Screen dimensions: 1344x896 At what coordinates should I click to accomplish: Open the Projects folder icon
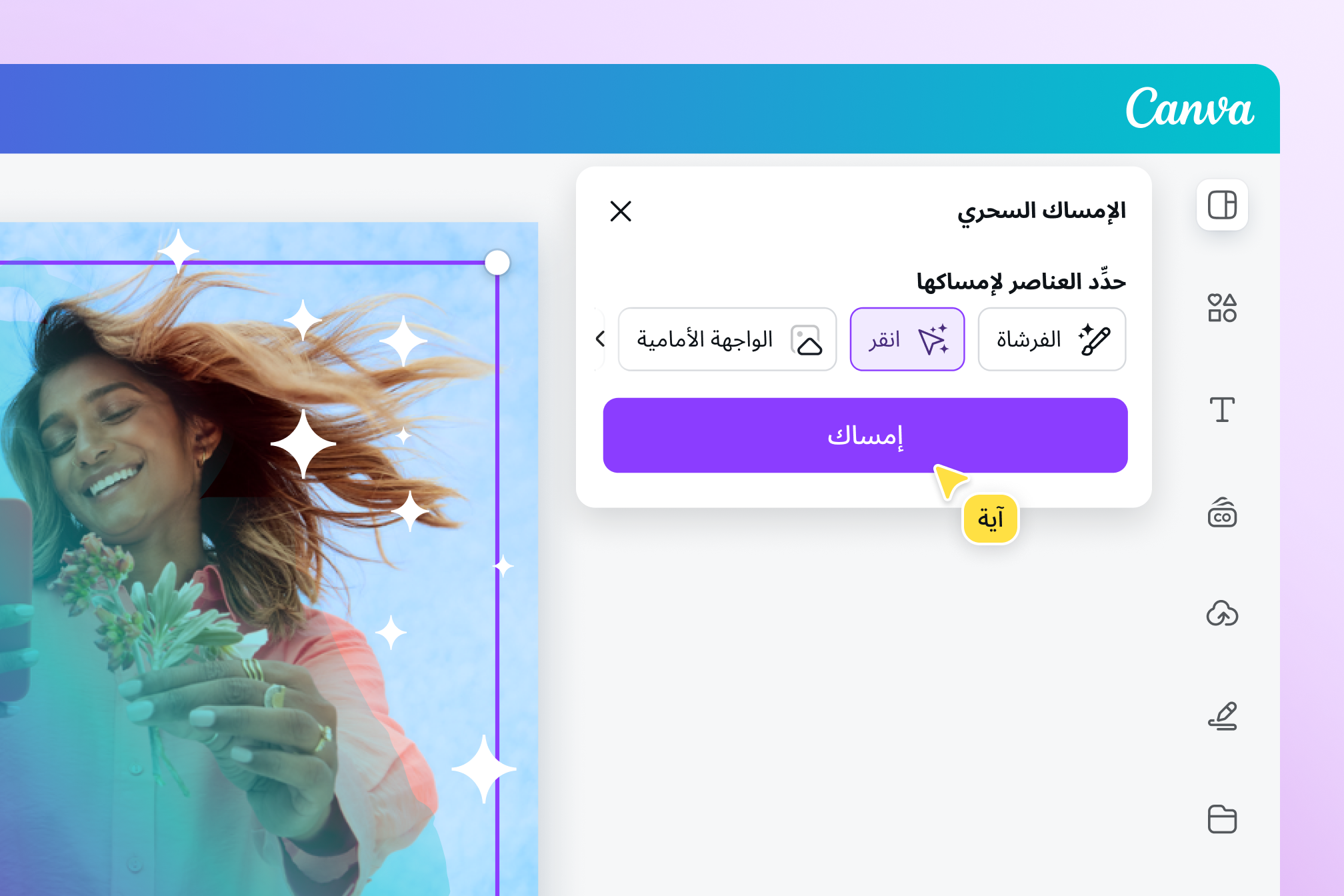click(1222, 819)
